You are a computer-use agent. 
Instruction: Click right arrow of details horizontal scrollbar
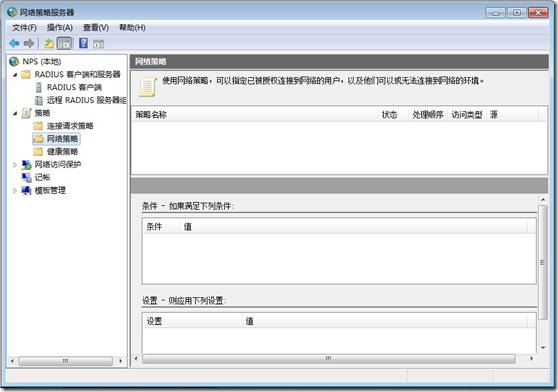[x=532, y=358]
